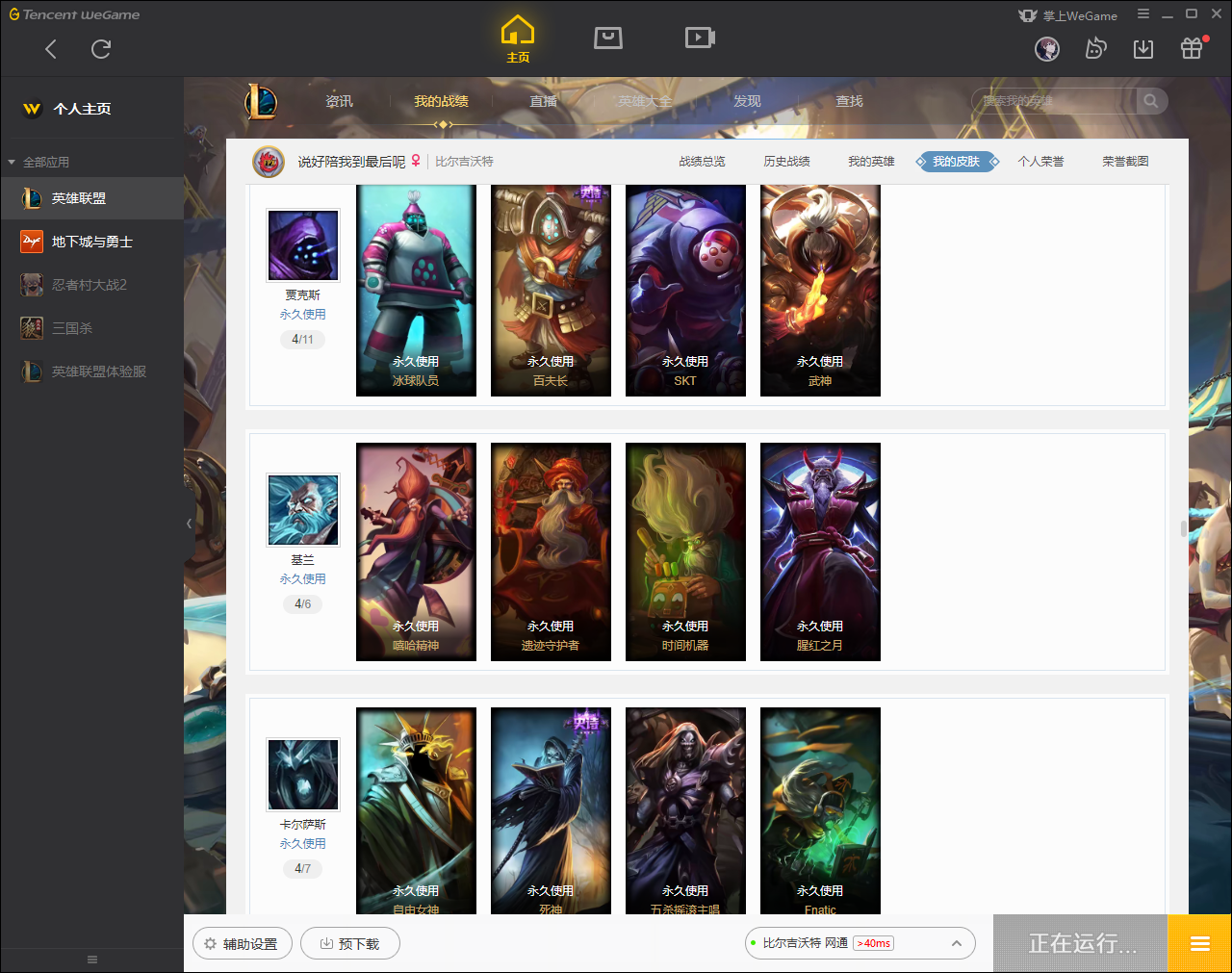The image size is (1232, 973).
Task: Open the 遗迹守护者 skin card
Action: 551,551
